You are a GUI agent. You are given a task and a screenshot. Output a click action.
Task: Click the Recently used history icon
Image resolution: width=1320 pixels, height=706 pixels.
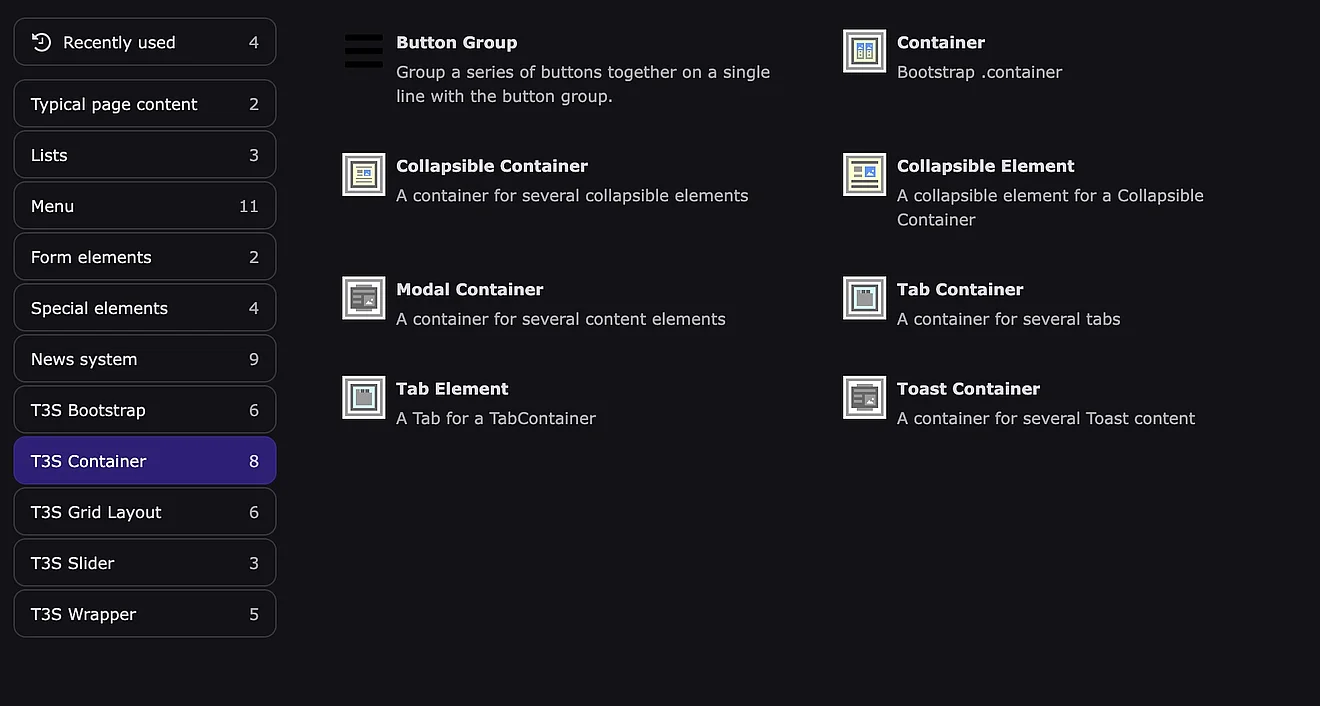click(41, 42)
